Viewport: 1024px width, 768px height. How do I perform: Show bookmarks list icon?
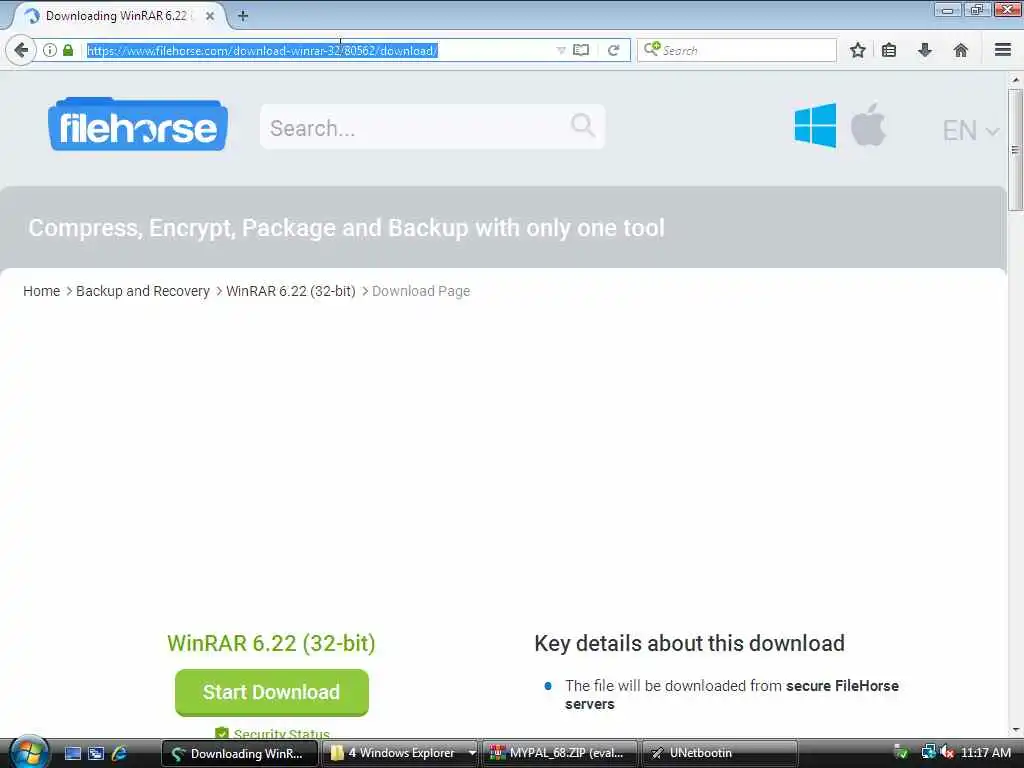tap(889, 50)
